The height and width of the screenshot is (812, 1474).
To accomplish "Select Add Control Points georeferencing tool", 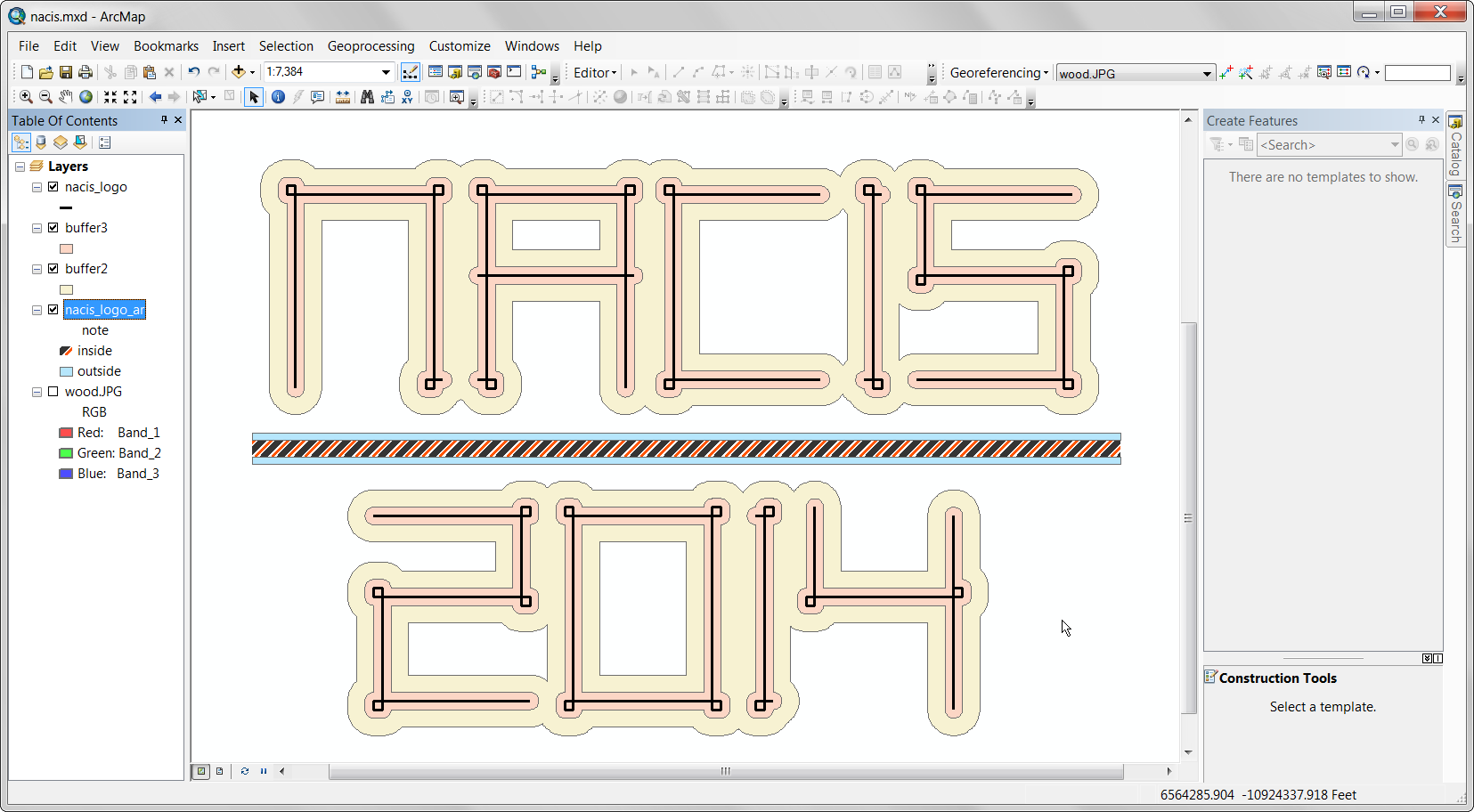I will click(x=1226, y=72).
